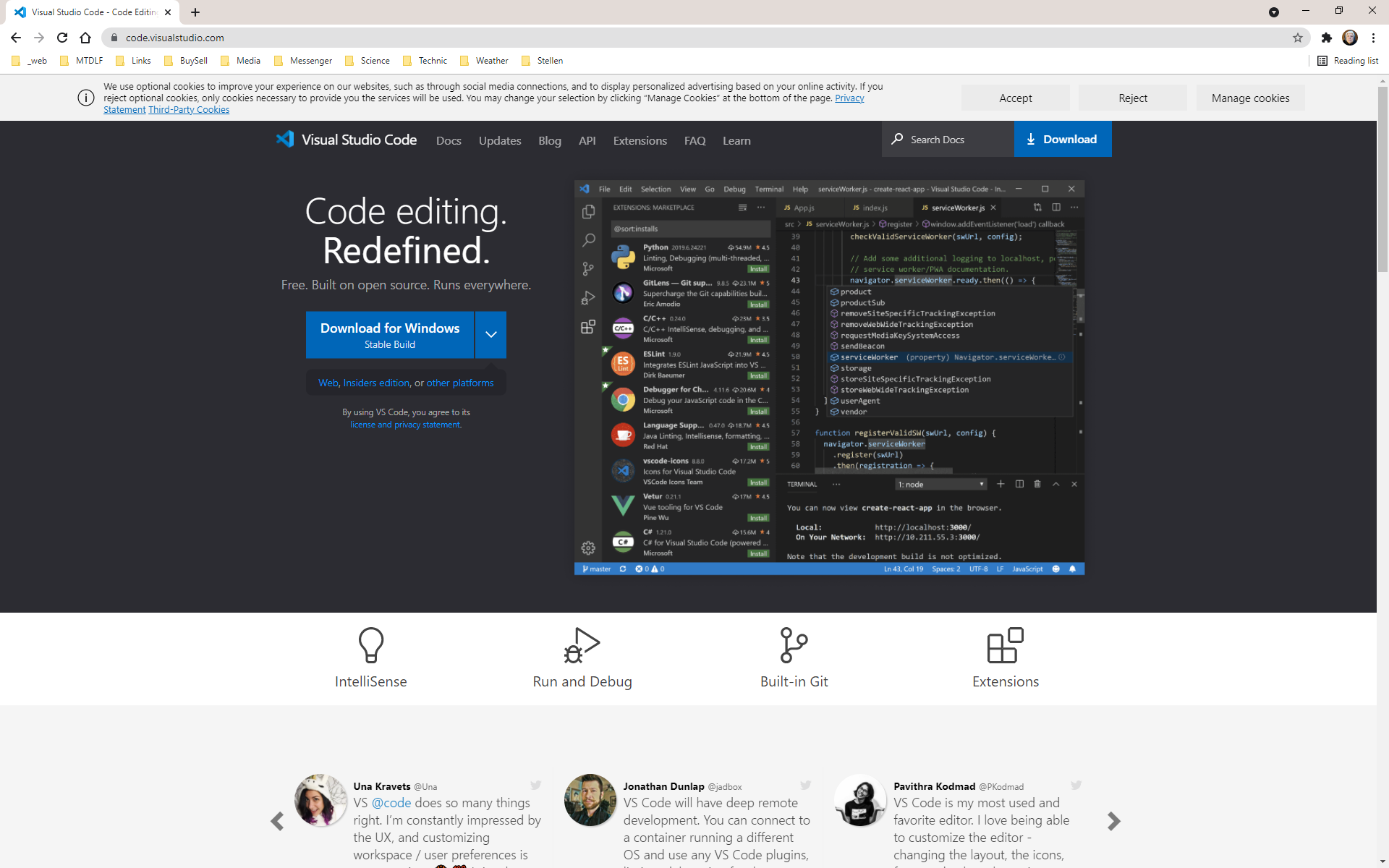Screen dimensions: 1389x868
Task: Click Pavithra Kodmad's avatar
Action: click(860, 800)
